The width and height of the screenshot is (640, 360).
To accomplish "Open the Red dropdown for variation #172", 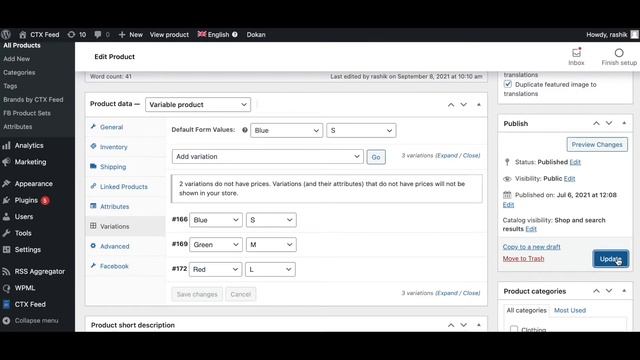I will [x=215, y=269].
